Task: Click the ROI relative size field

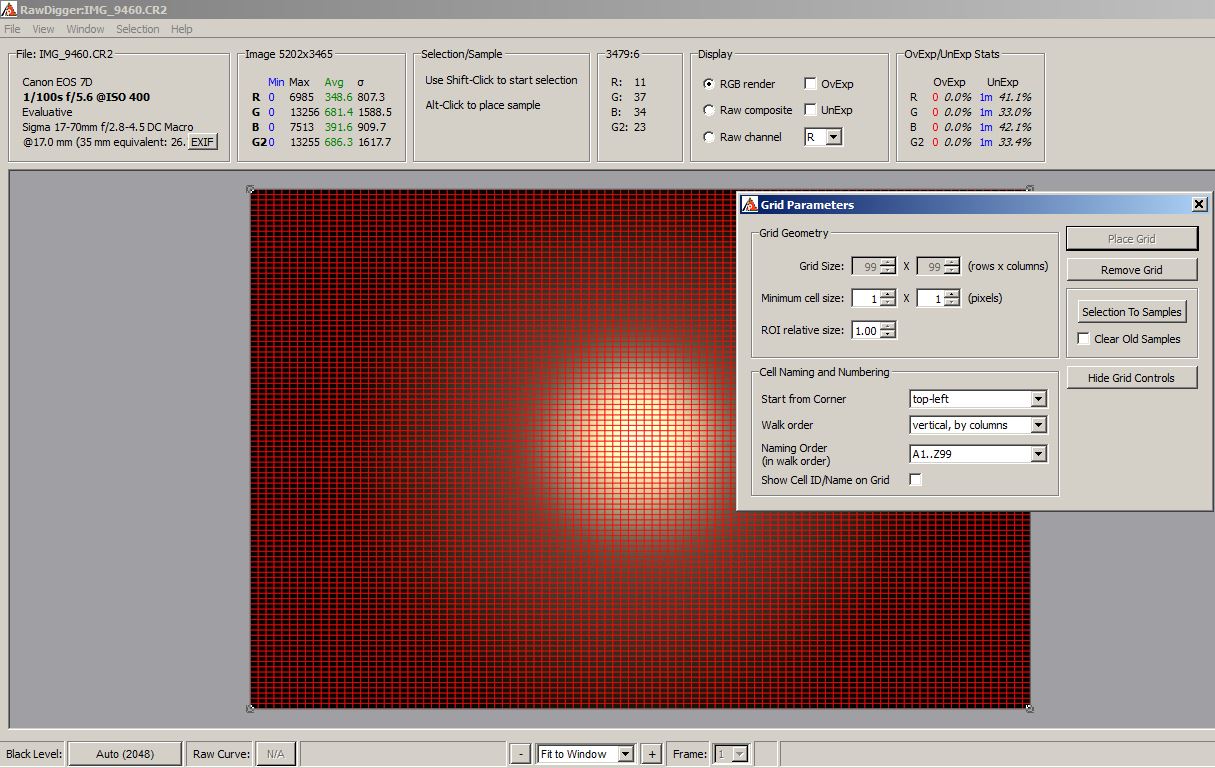Action: point(865,331)
